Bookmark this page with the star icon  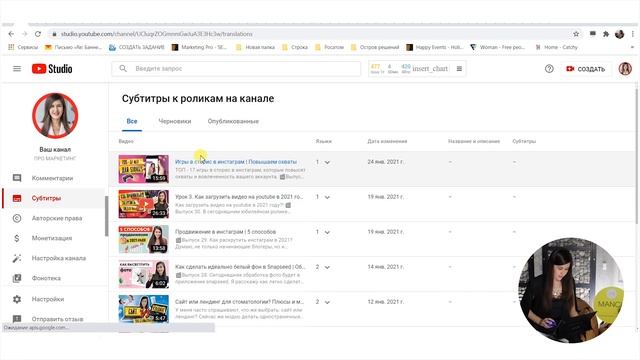(x=576, y=34)
